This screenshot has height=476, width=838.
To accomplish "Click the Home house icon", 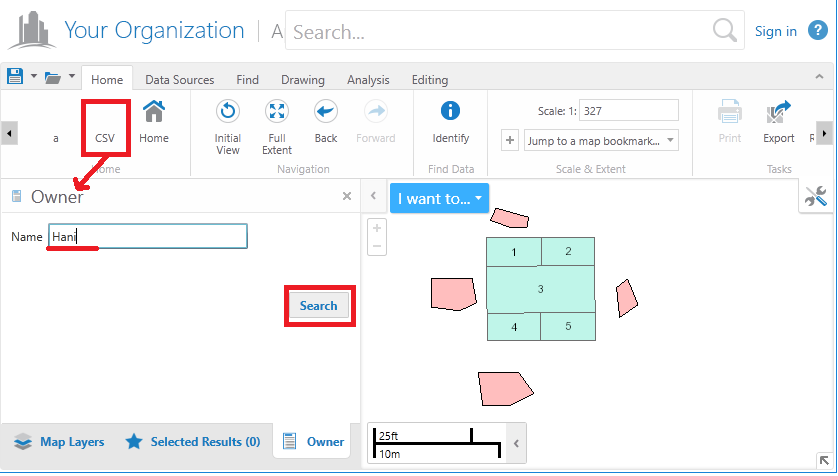I will point(154,112).
